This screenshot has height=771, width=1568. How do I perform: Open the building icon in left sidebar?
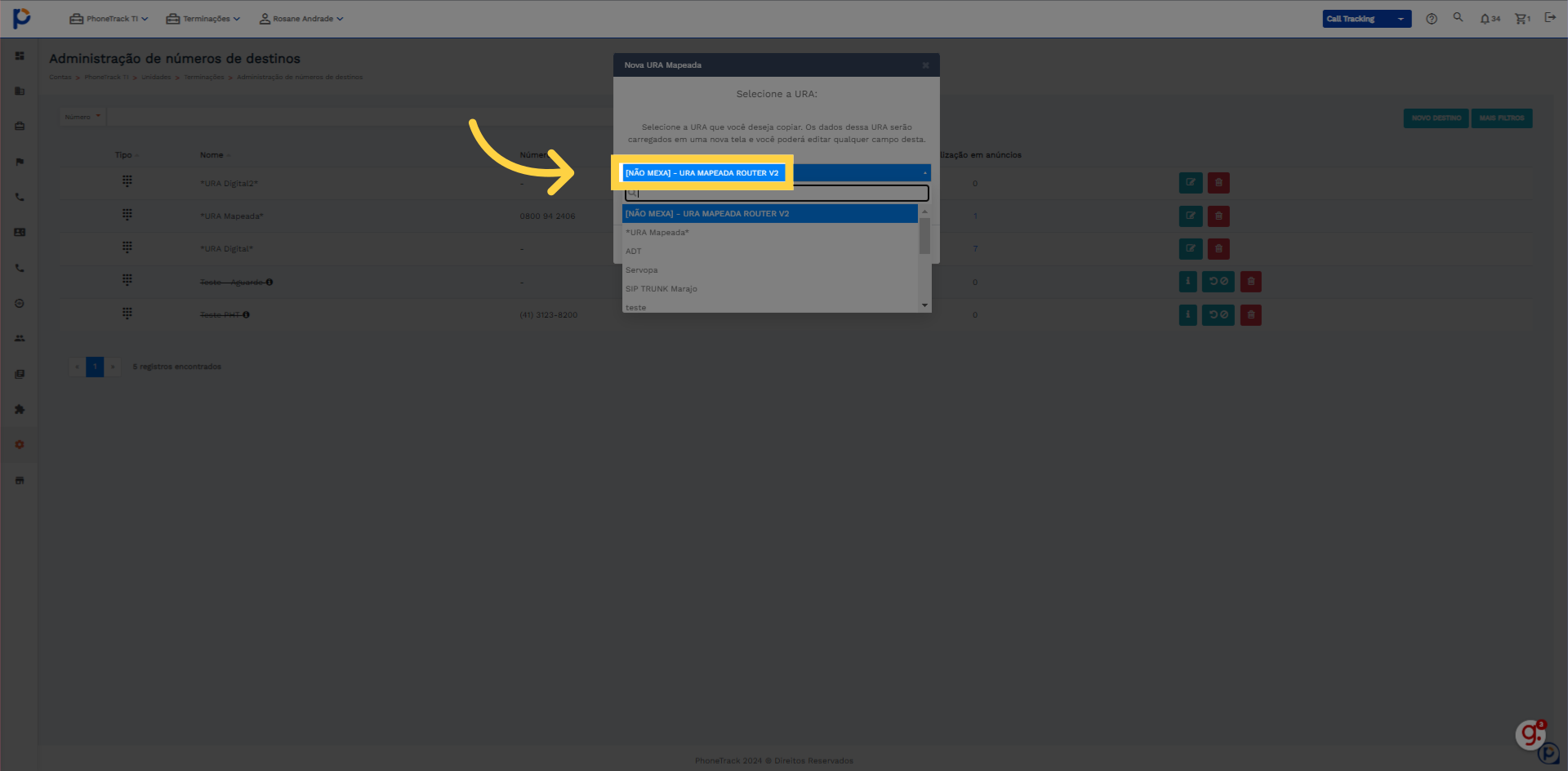point(20,91)
